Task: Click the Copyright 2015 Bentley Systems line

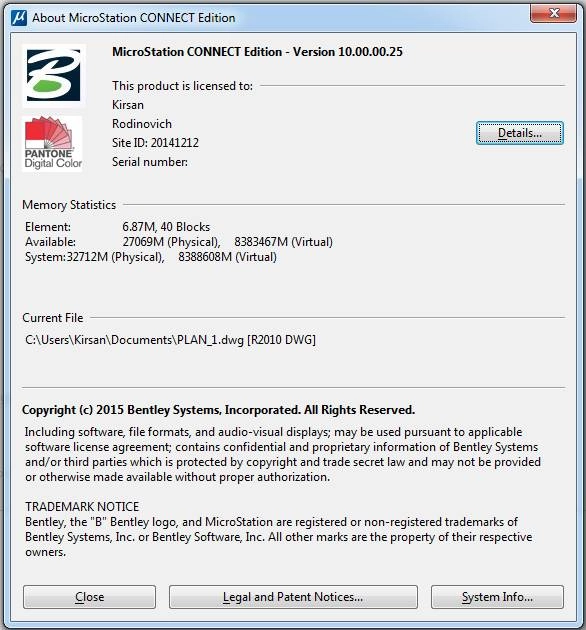Action: [x=218, y=410]
